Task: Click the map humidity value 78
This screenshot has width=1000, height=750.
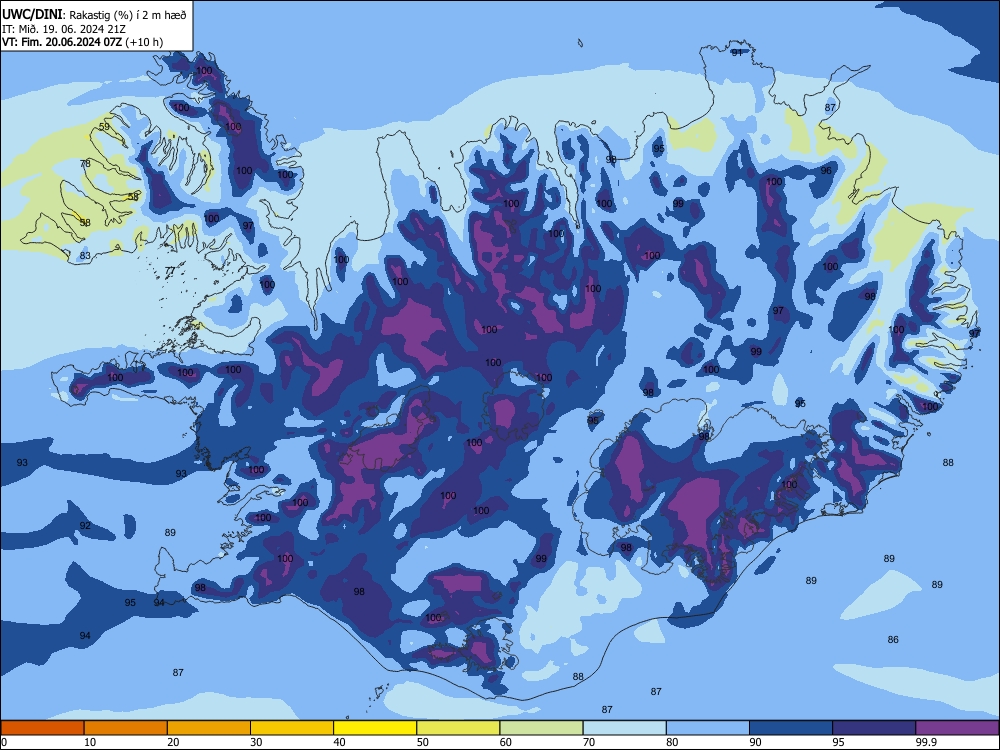Action: tap(85, 163)
